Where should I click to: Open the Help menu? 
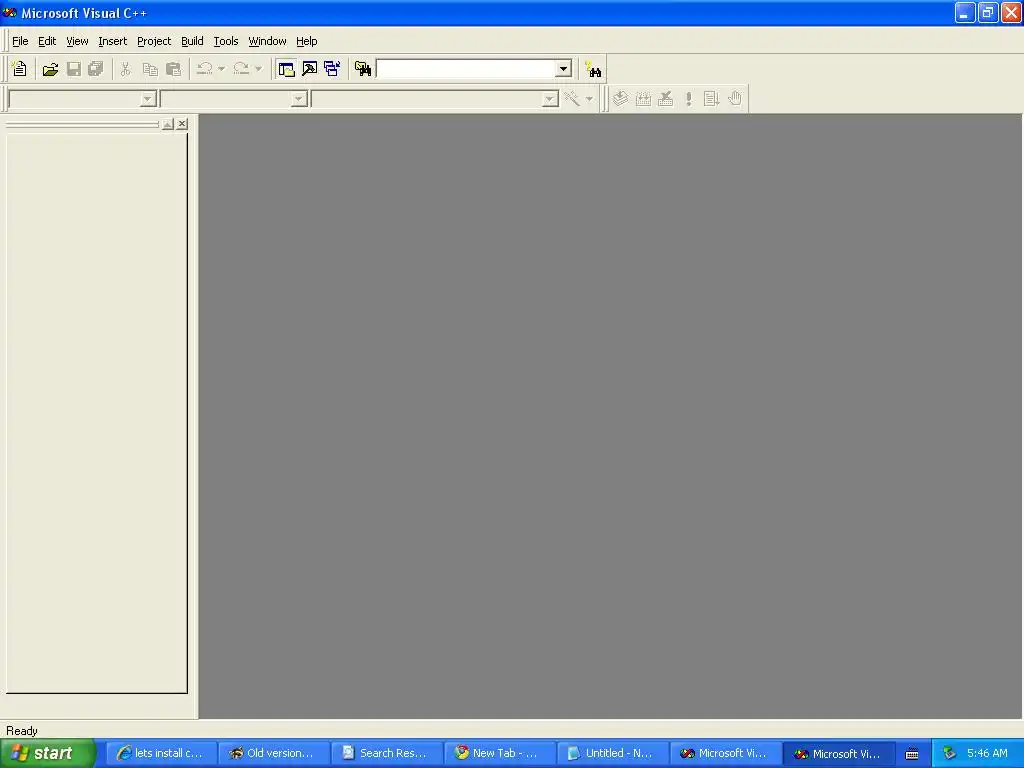click(x=306, y=41)
